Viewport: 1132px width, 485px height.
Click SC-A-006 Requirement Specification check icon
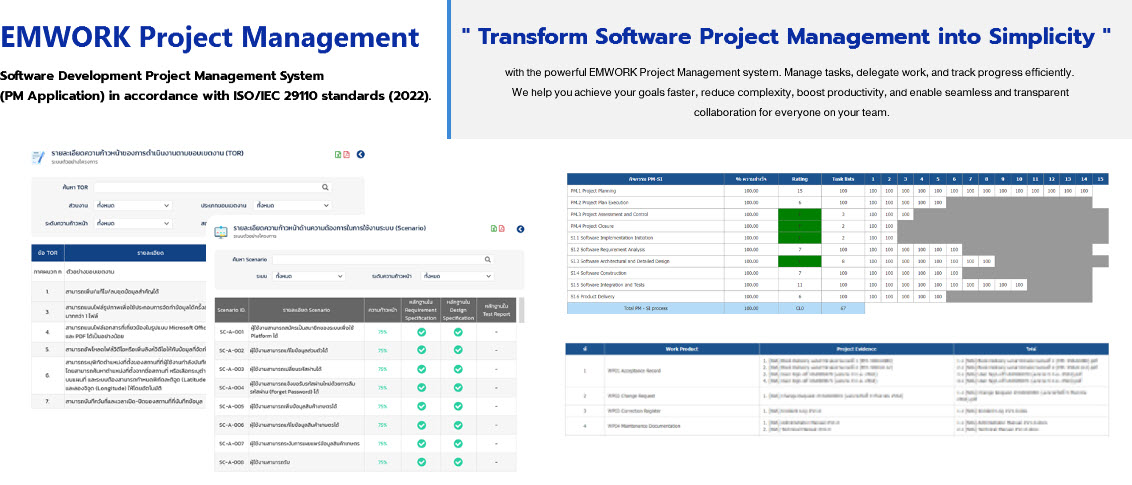422,424
